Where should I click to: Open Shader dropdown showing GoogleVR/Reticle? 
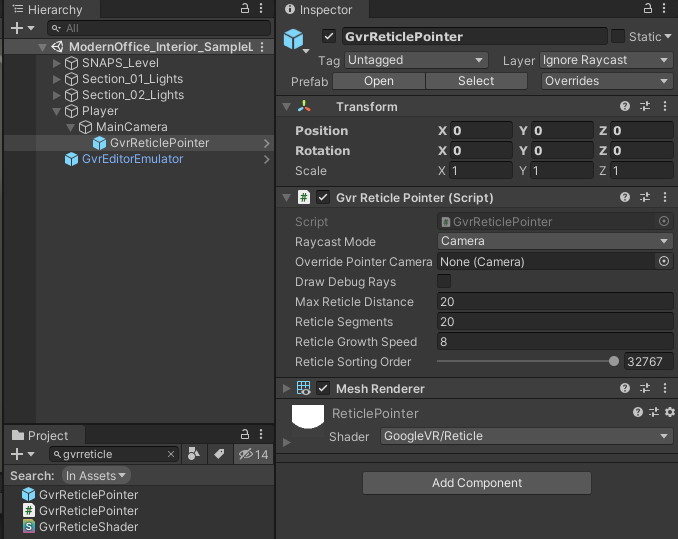(x=526, y=436)
